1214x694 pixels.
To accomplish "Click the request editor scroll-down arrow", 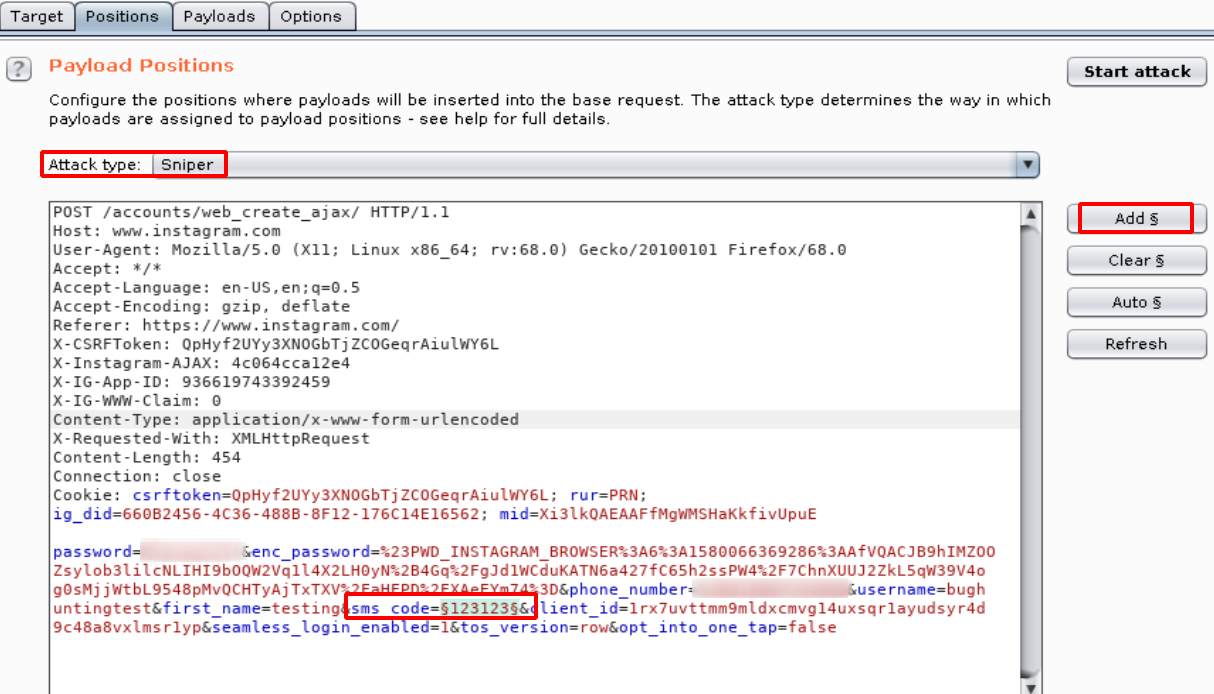I will [1031, 686].
